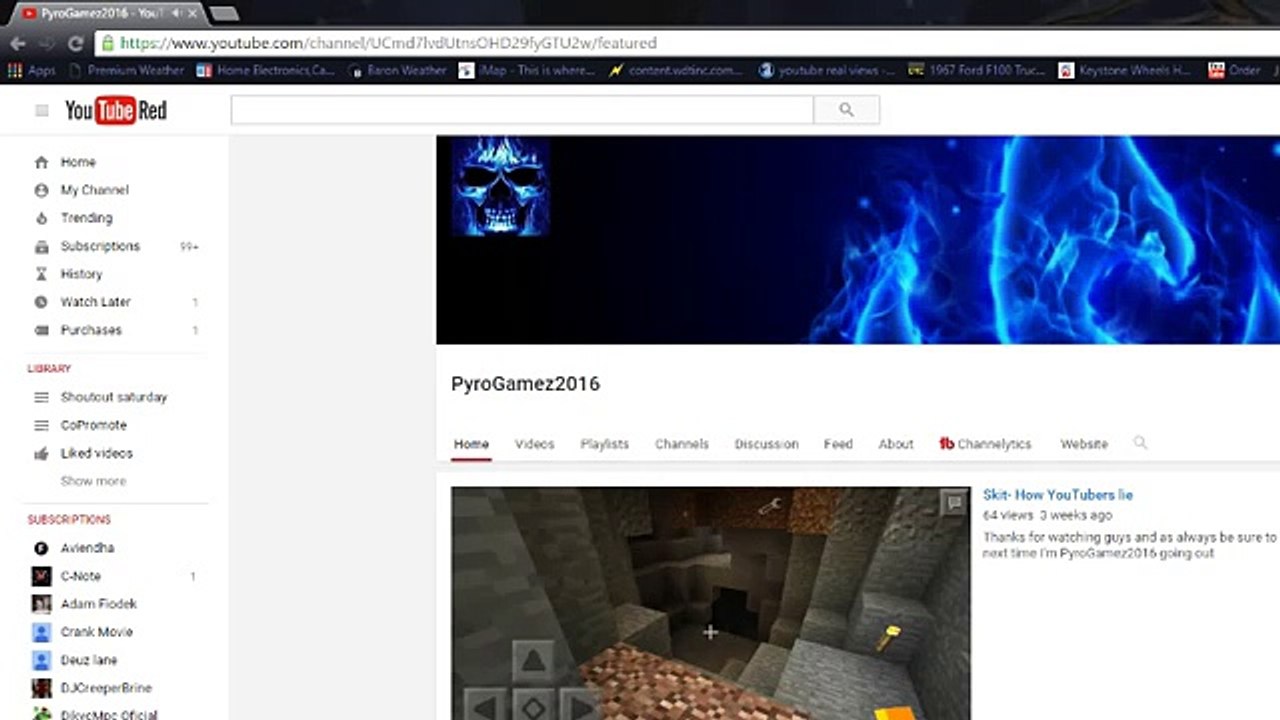
Task: Switch to the Videos tab
Action: point(534,444)
